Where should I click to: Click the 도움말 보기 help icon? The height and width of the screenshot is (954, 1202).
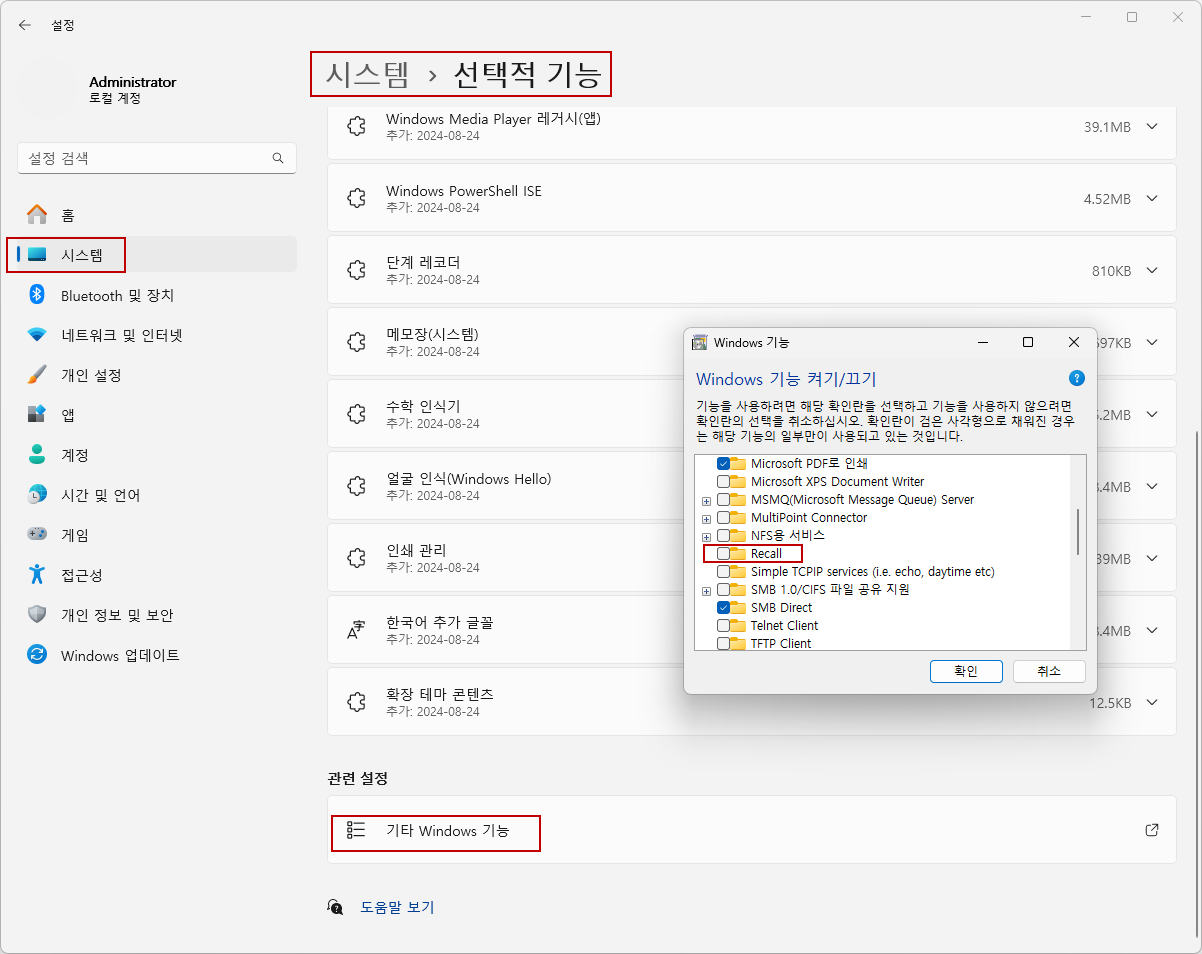[335, 907]
